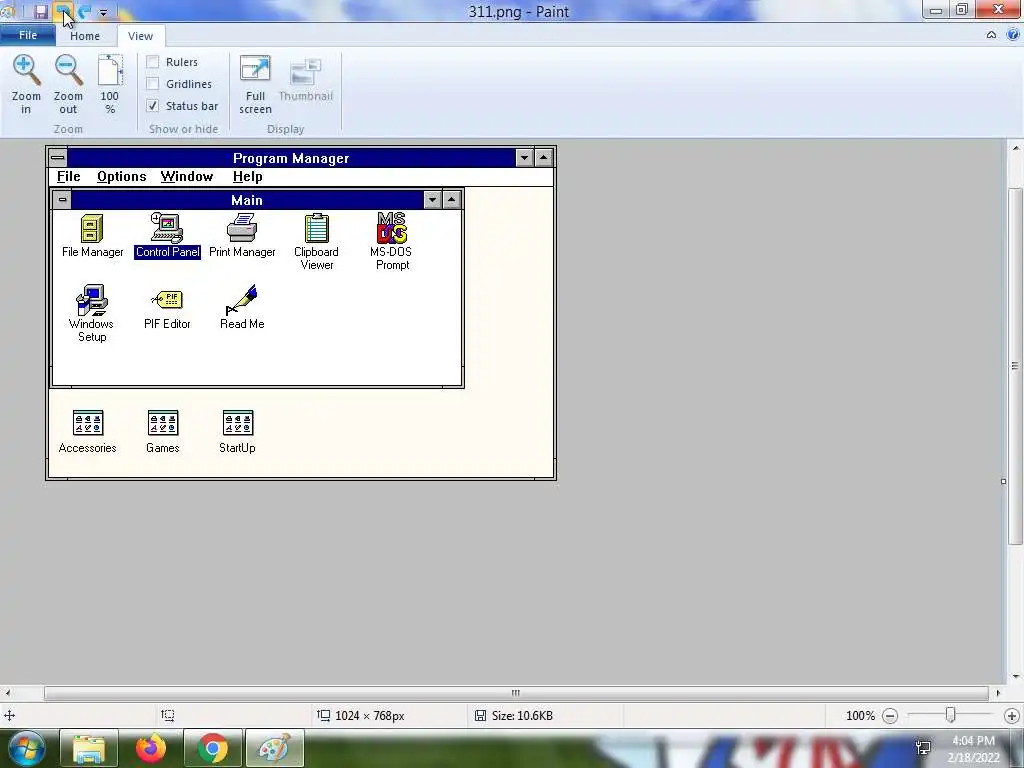Click the Print Manager printer icon
The height and width of the screenshot is (768, 1024).
(x=242, y=227)
